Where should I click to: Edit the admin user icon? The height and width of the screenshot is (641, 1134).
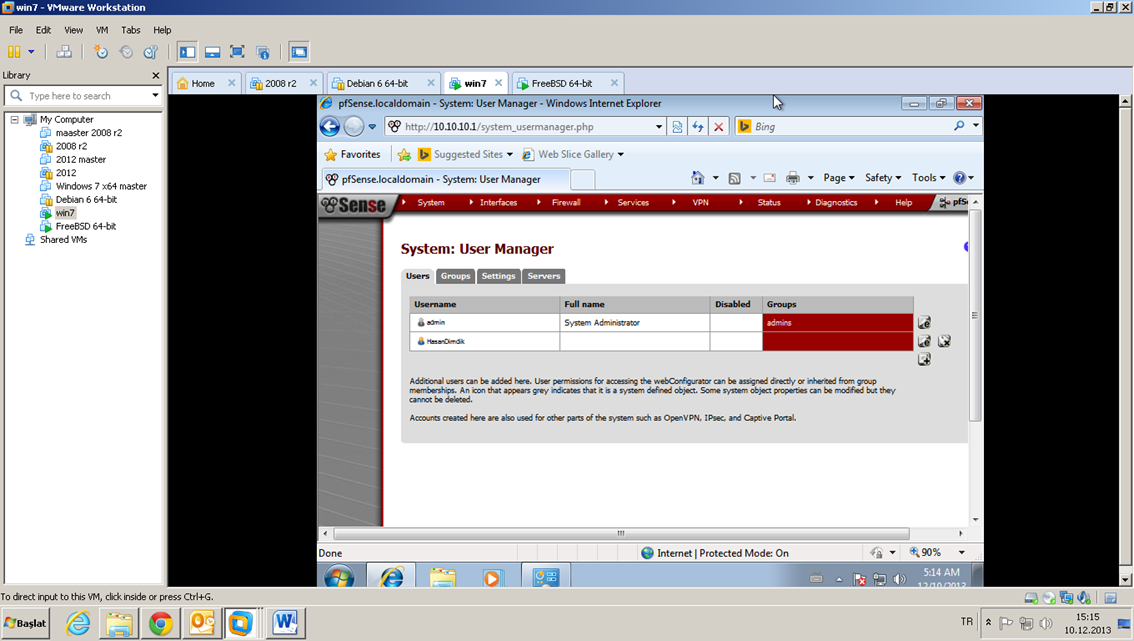point(924,323)
